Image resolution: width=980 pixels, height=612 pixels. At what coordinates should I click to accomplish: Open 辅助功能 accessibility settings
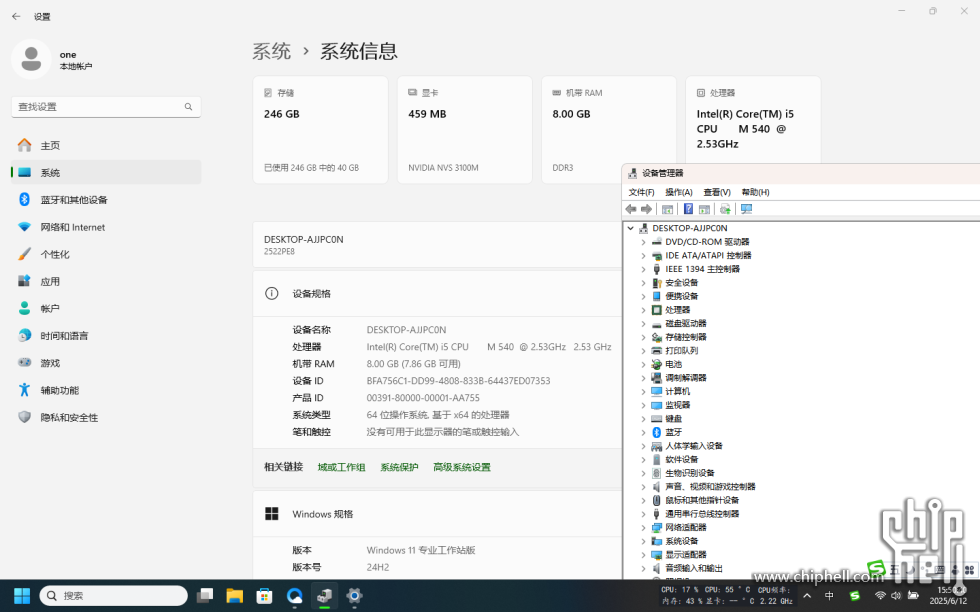pyautogui.click(x=106, y=390)
